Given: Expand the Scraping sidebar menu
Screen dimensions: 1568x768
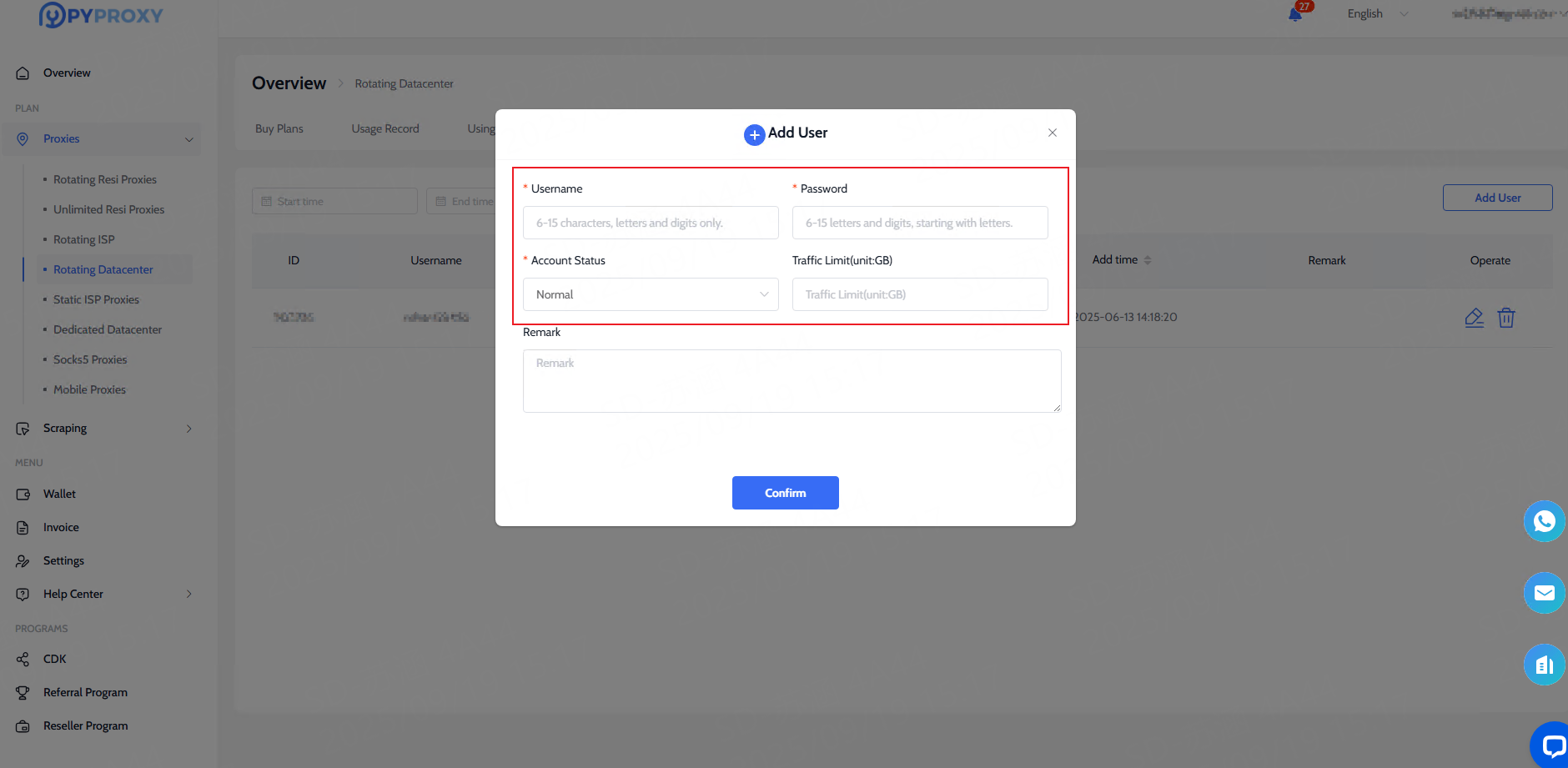Looking at the screenshot, I should tap(188, 429).
